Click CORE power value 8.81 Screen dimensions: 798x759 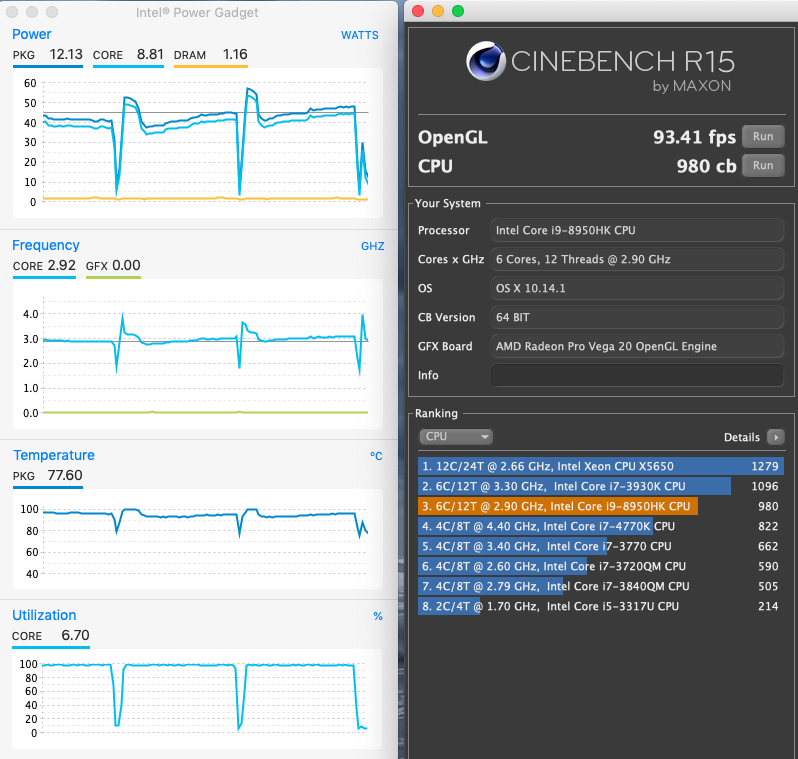coord(150,54)
